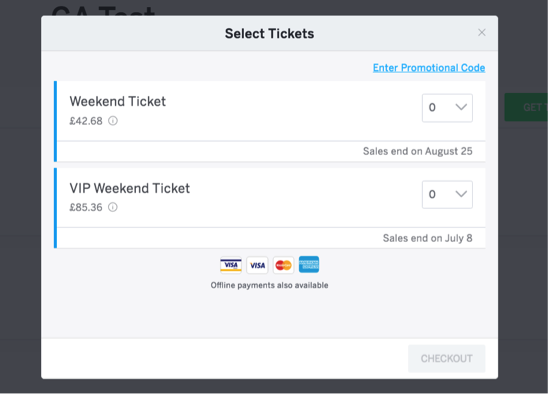548x394 pixels.
Task: Click the green Get Tickets button behind dialog
Action: 526,107
